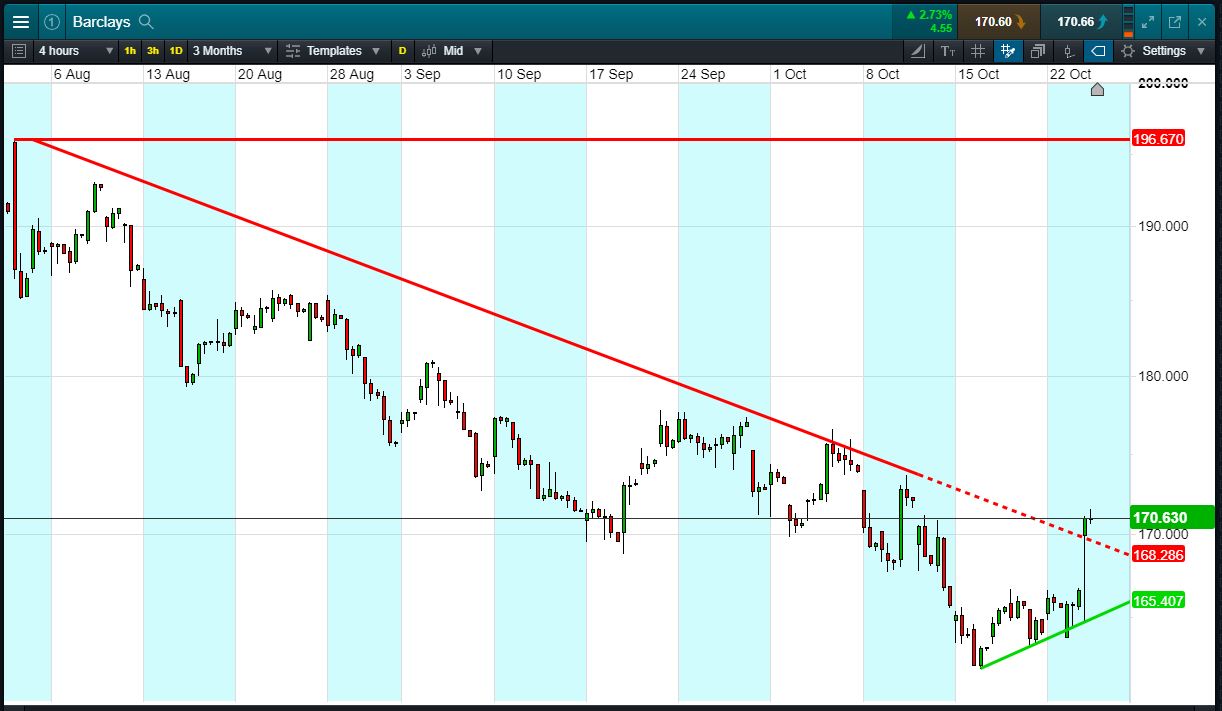Click the 6 Aug date label
Viewport: 1222px width, 711px height.
click(72, 74)
